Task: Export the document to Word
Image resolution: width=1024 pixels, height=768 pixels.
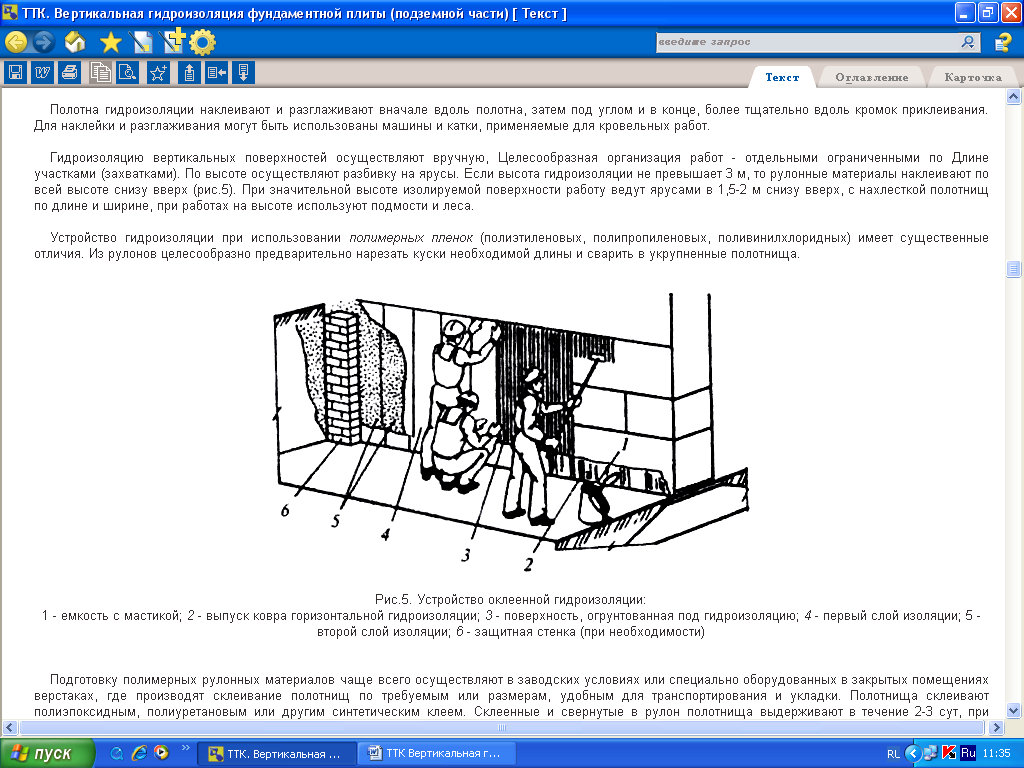Action: 42,72
